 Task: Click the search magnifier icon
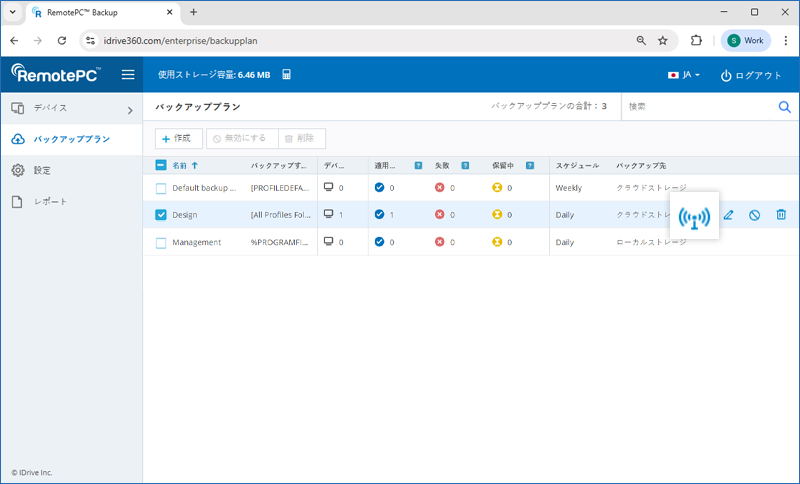tap(784, 107)
